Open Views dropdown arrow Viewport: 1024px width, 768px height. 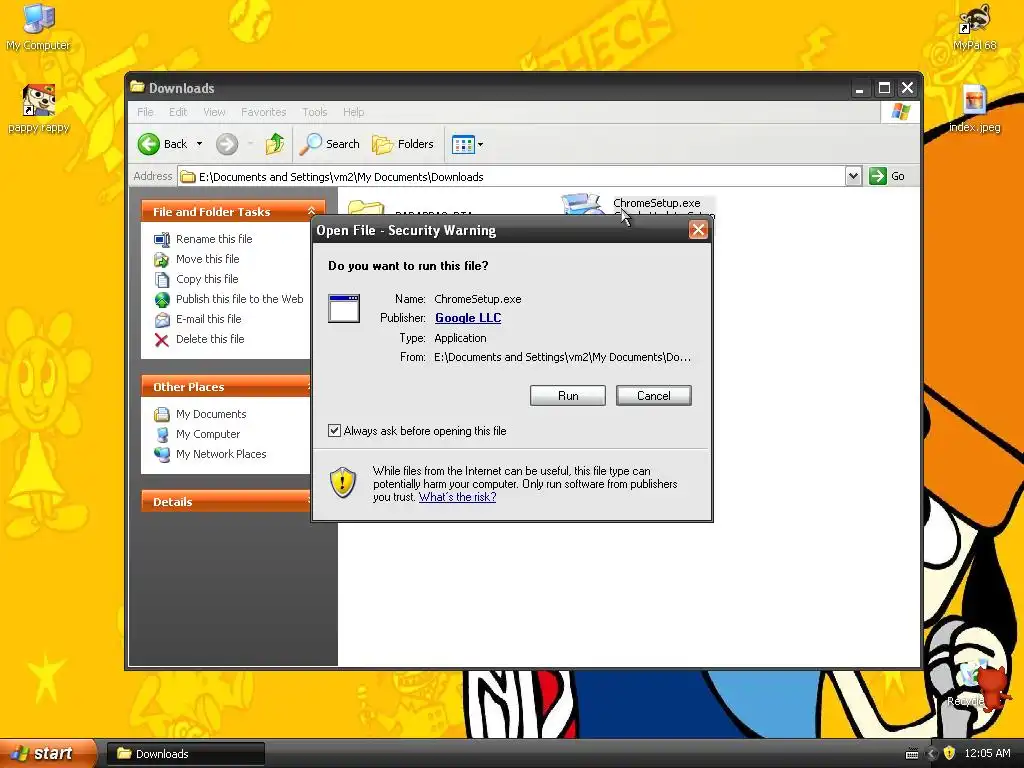481,144
